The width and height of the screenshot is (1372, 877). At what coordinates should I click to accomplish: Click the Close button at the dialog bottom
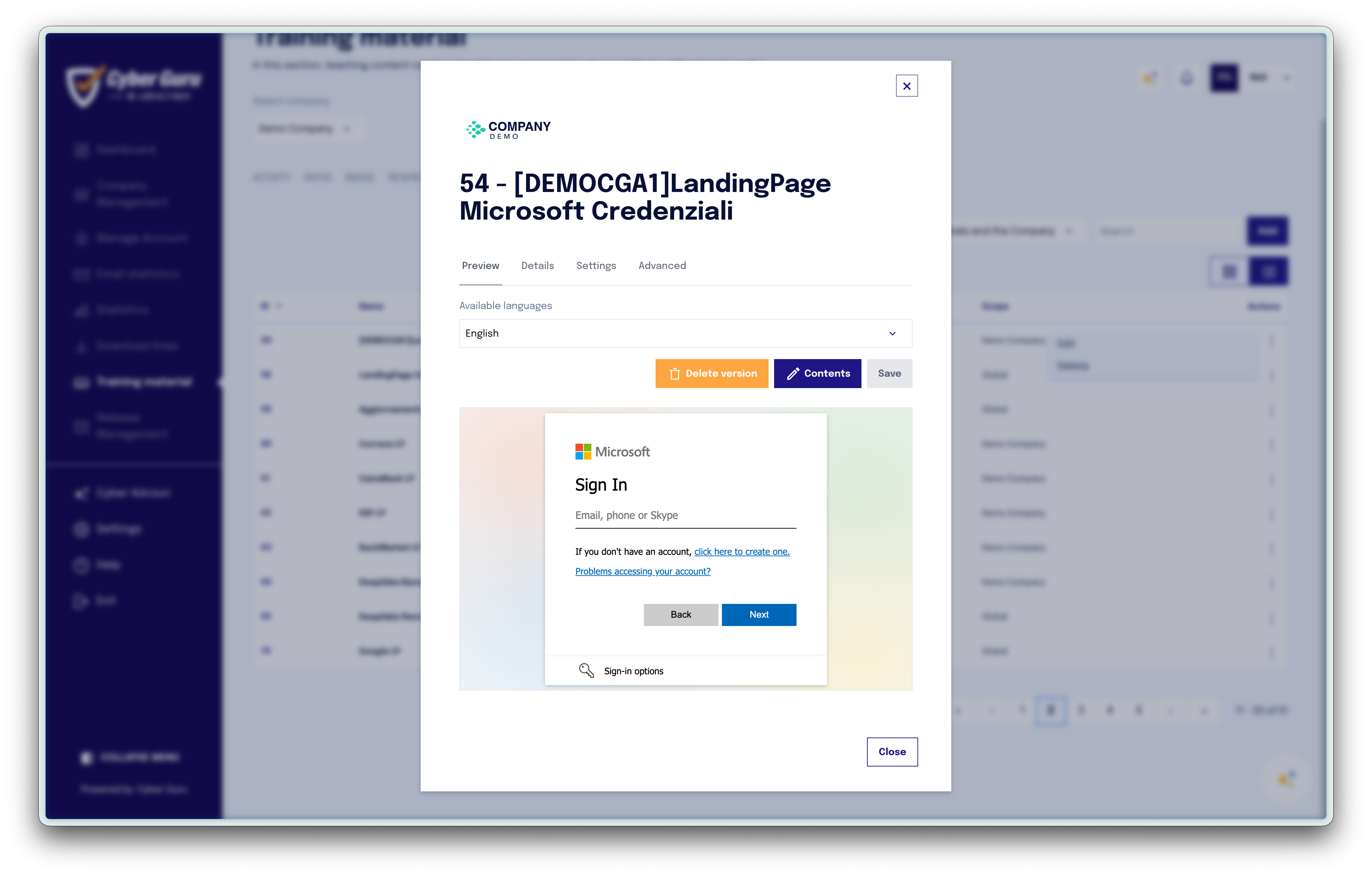pos(892,752)
